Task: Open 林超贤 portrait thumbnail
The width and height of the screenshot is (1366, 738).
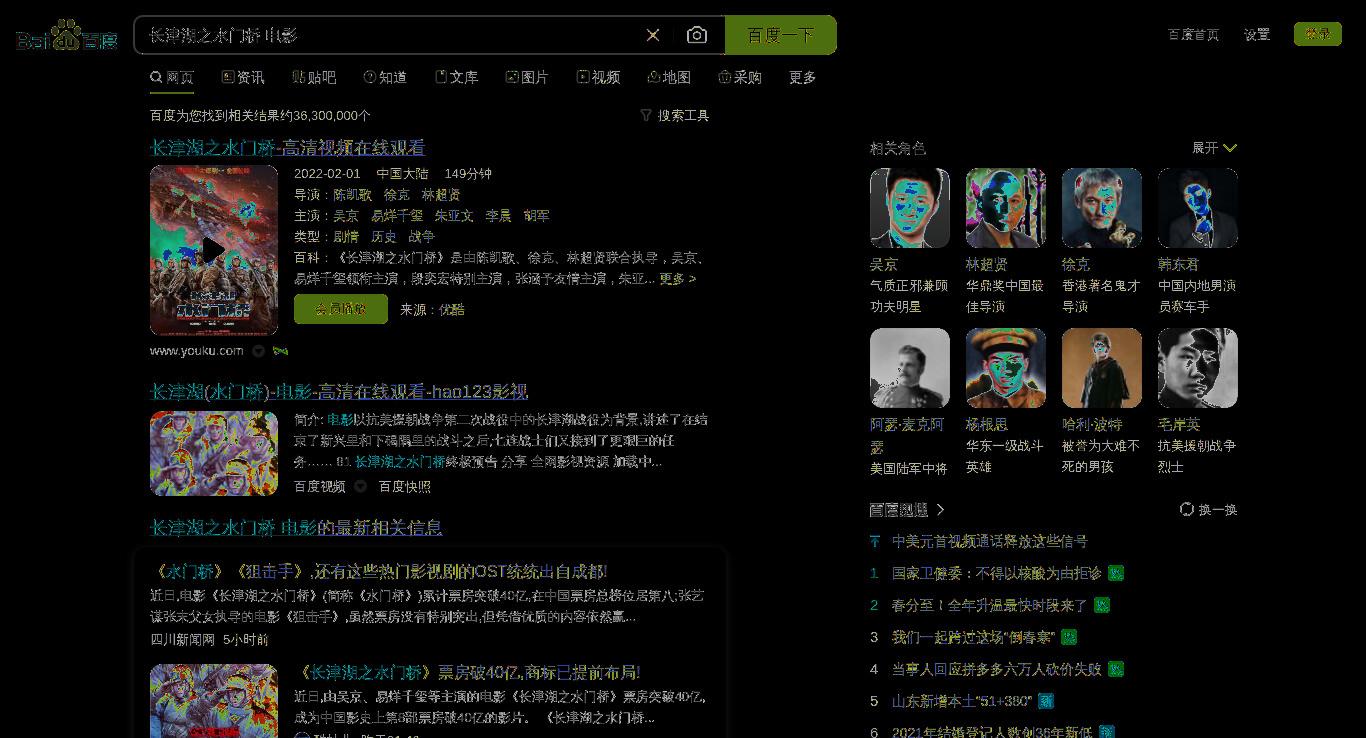Action: (x=1006, y=208)
